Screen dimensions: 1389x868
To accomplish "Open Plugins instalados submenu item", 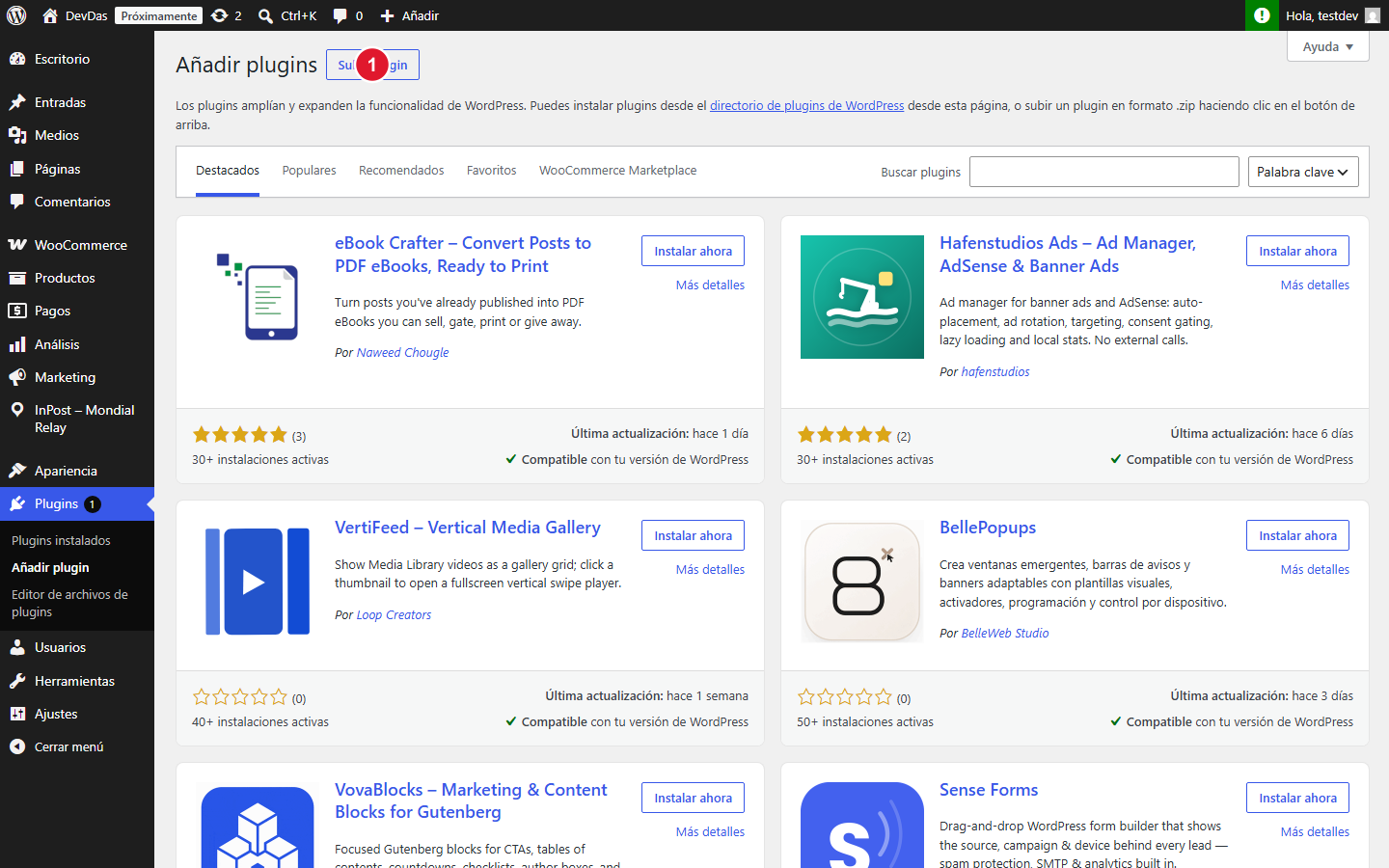I will (61, 540).
